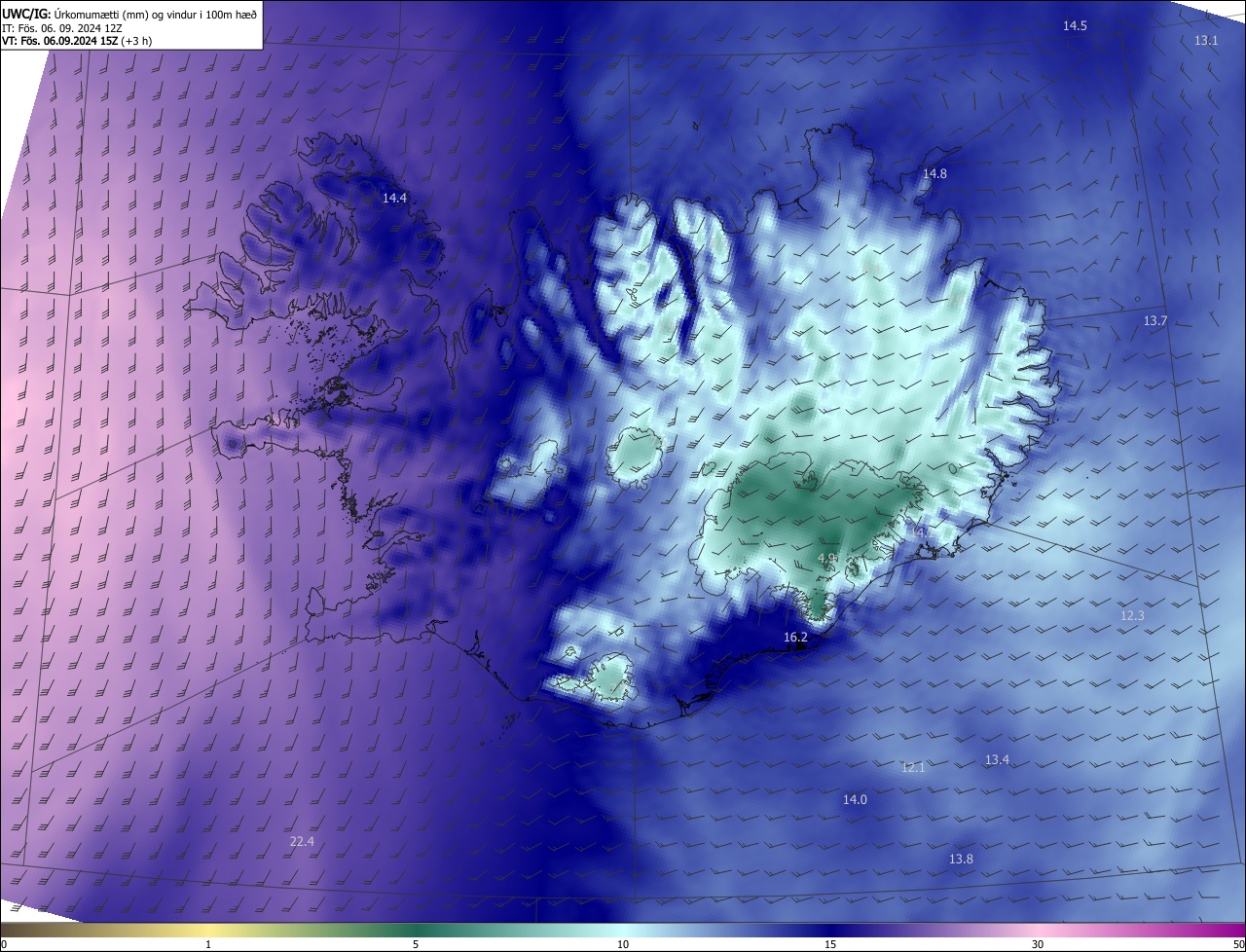Click the 1 tick on the color scale
This screenshot has height=952, width=1246.
[208, 945]
